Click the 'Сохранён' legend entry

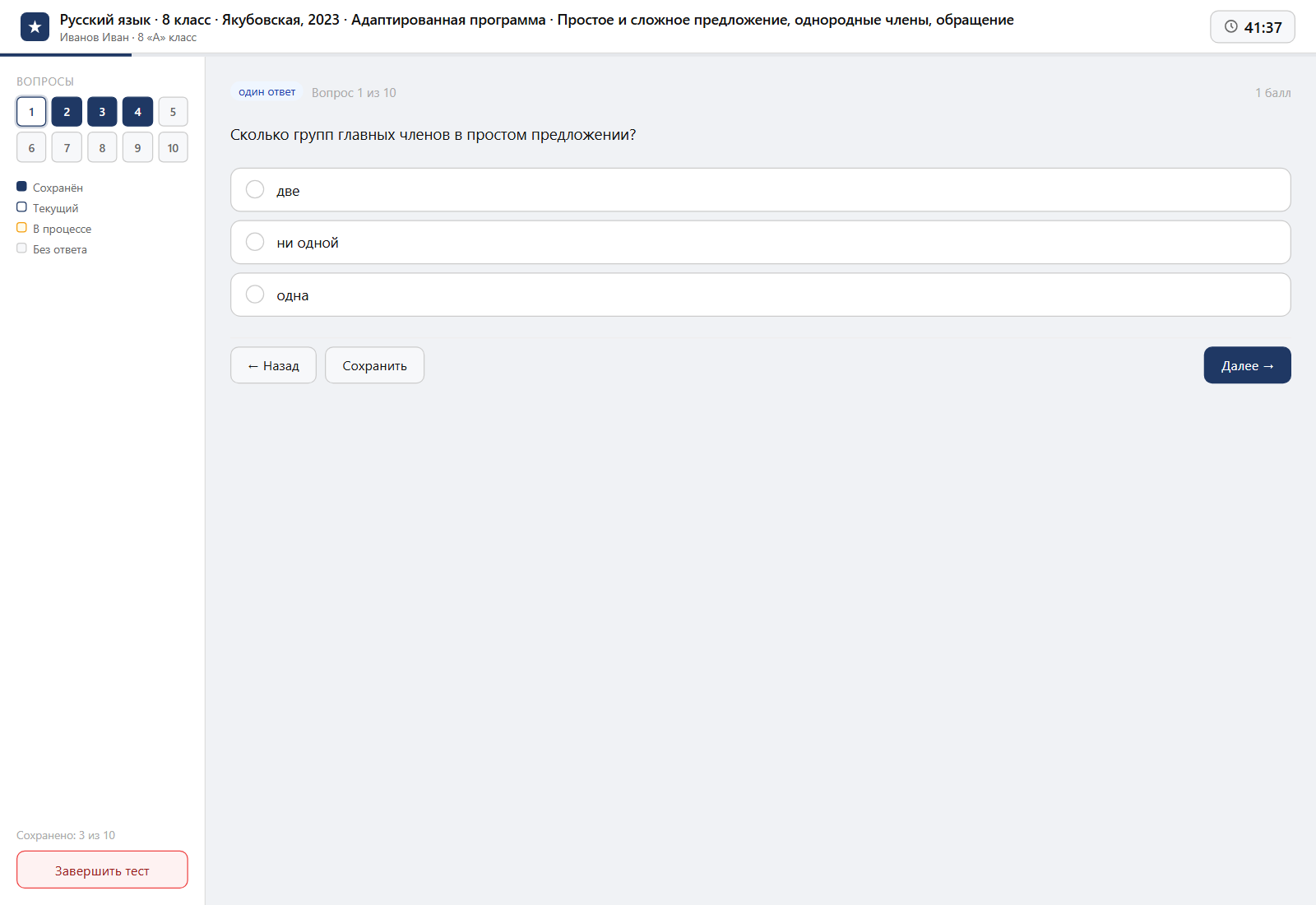click(49, 188)
